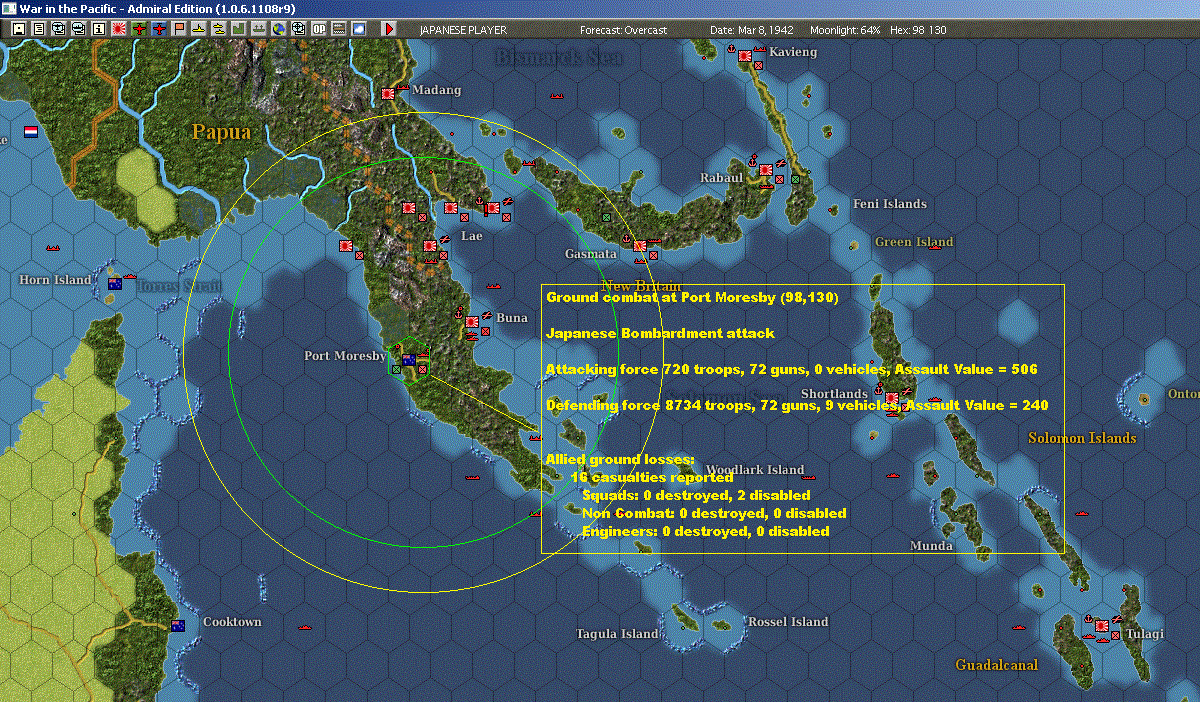This screenshot has height=702, width=1200.
Task: Click the crosshair target toolbar icon
Action: (298, 29)
